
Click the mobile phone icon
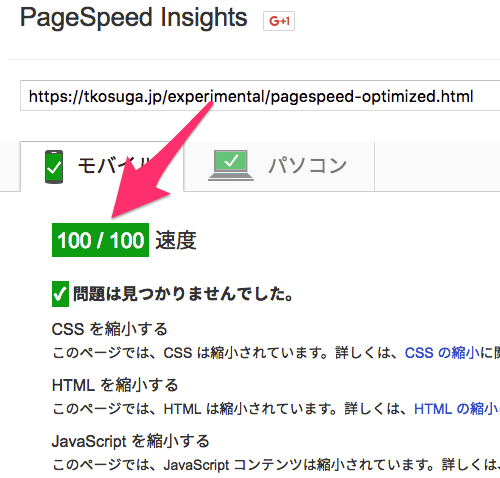coord(54,167)
